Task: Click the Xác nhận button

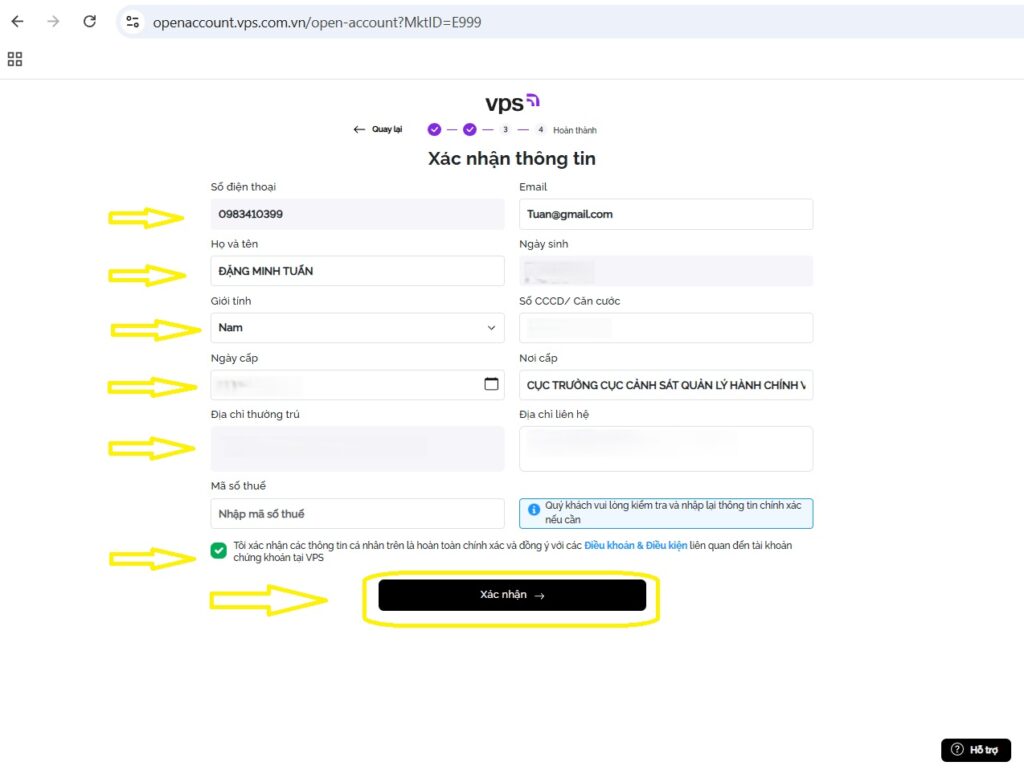Action: [x=512, y=595]
